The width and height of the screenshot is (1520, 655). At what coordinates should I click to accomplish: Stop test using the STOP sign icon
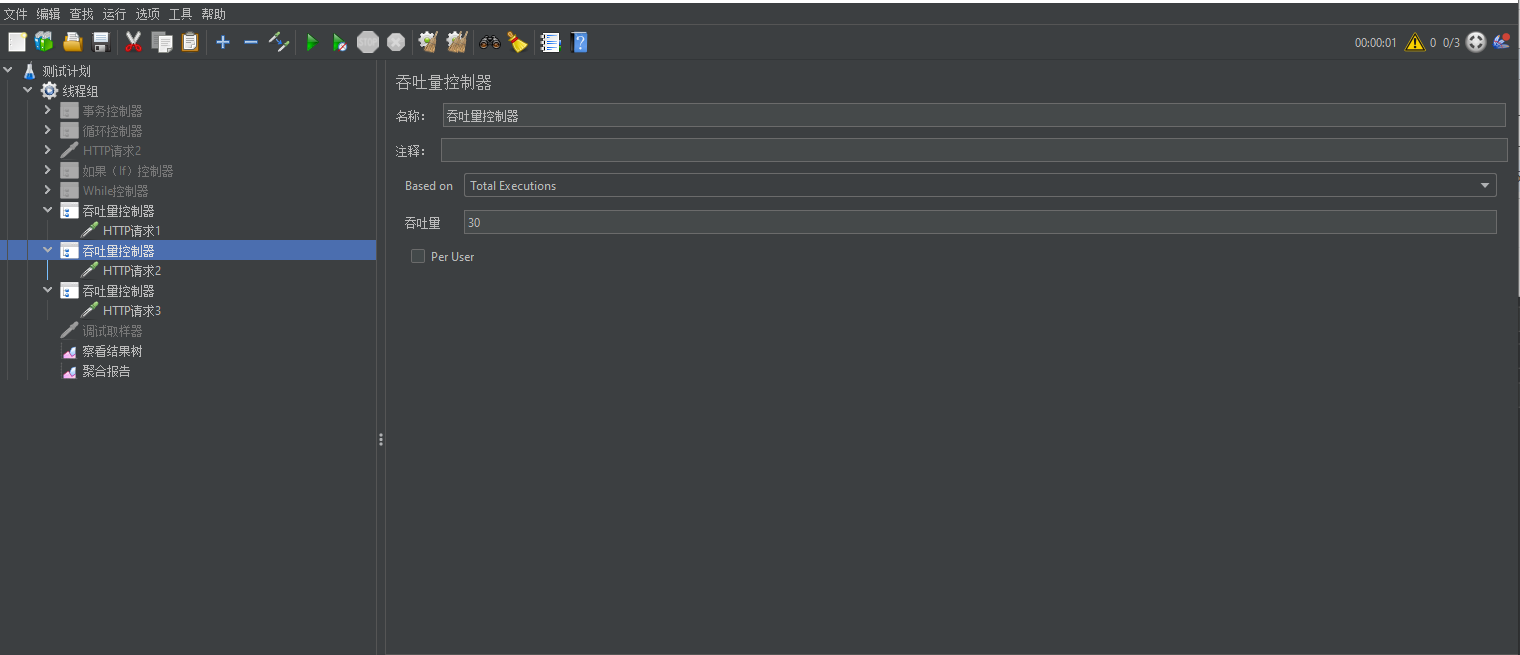(x=368, y=42)
